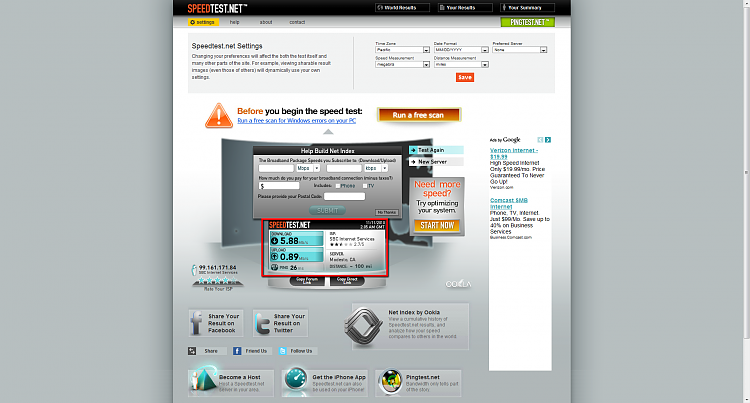Check the TV included checkbox
750x403 pixels.
[365, 186]
